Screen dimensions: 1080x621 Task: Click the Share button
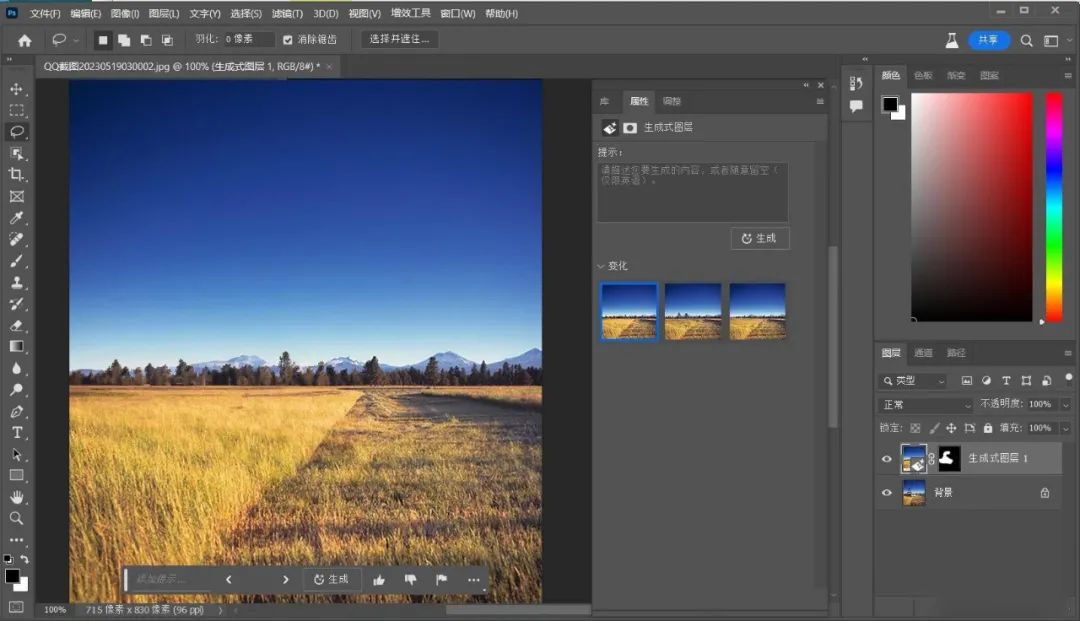point(988,41)
